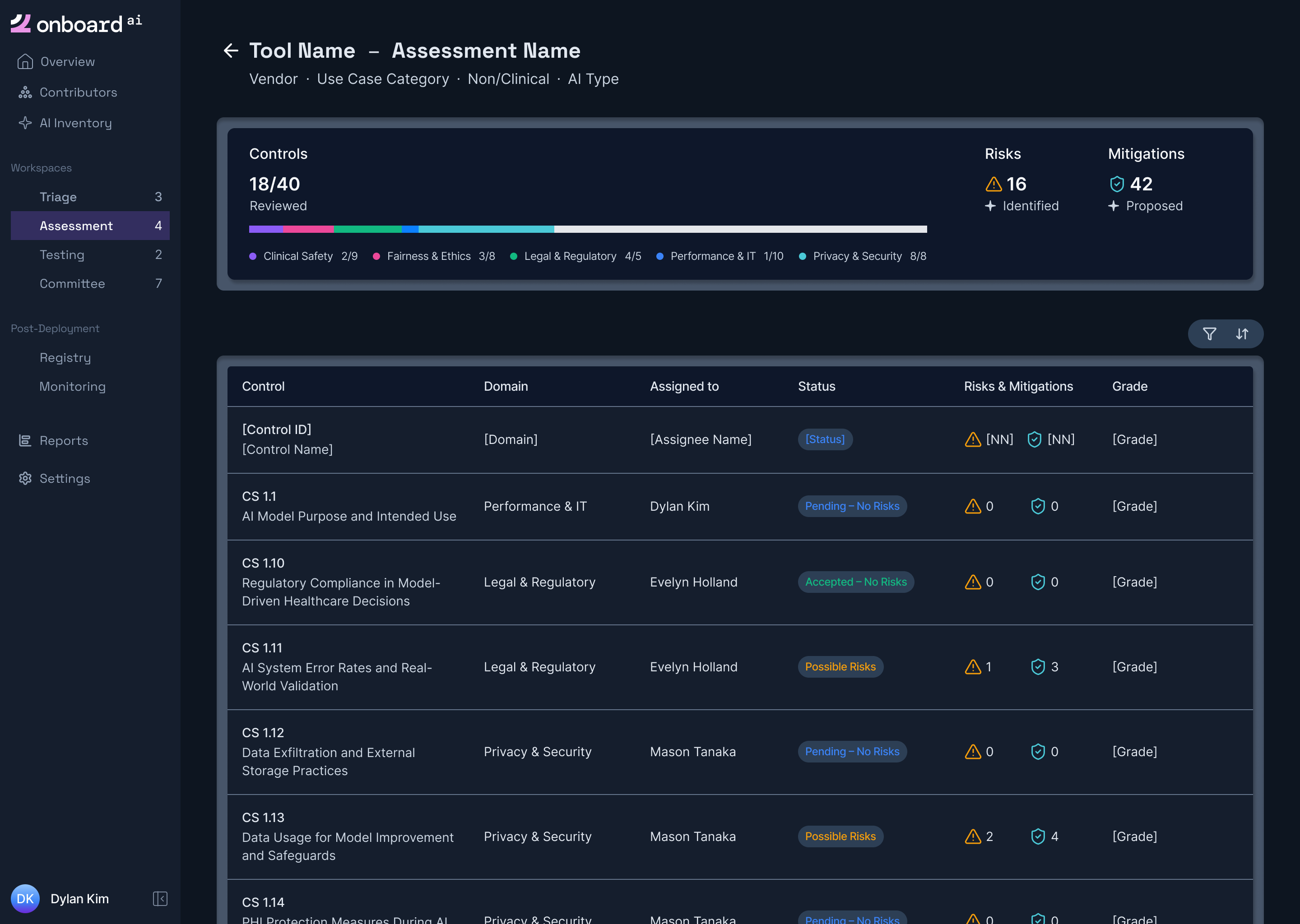The width and height of the screenshot is (1300, 924).
Task: Select the Assessment workspace item
Action: [x=90, y=226]
